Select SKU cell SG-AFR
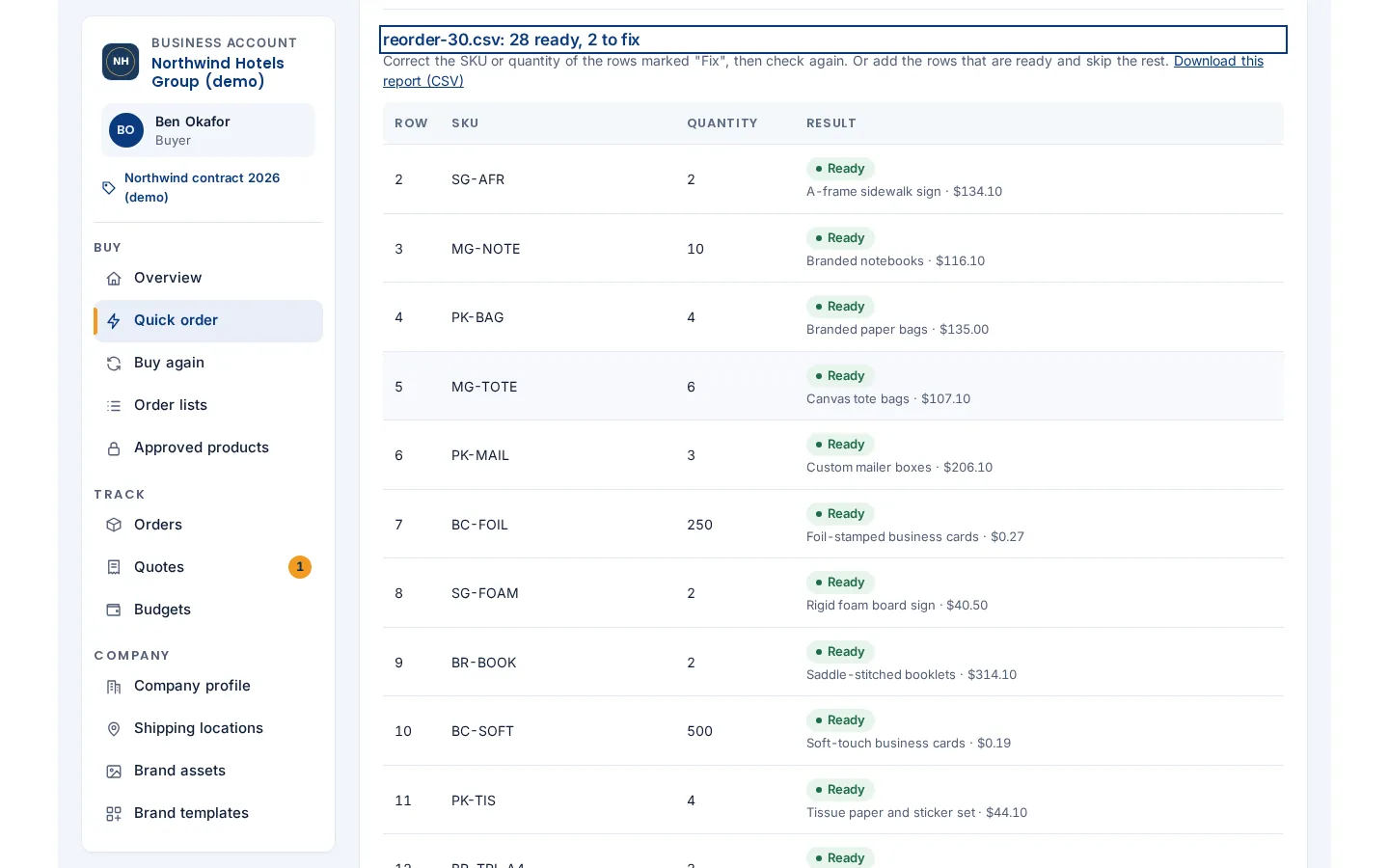This screenshot has width=1389, height=868. 478,179
